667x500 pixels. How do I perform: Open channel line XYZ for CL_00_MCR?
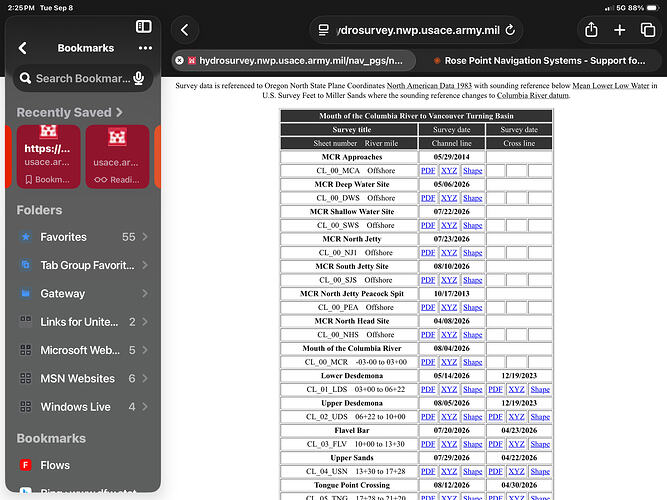(449, 362)
